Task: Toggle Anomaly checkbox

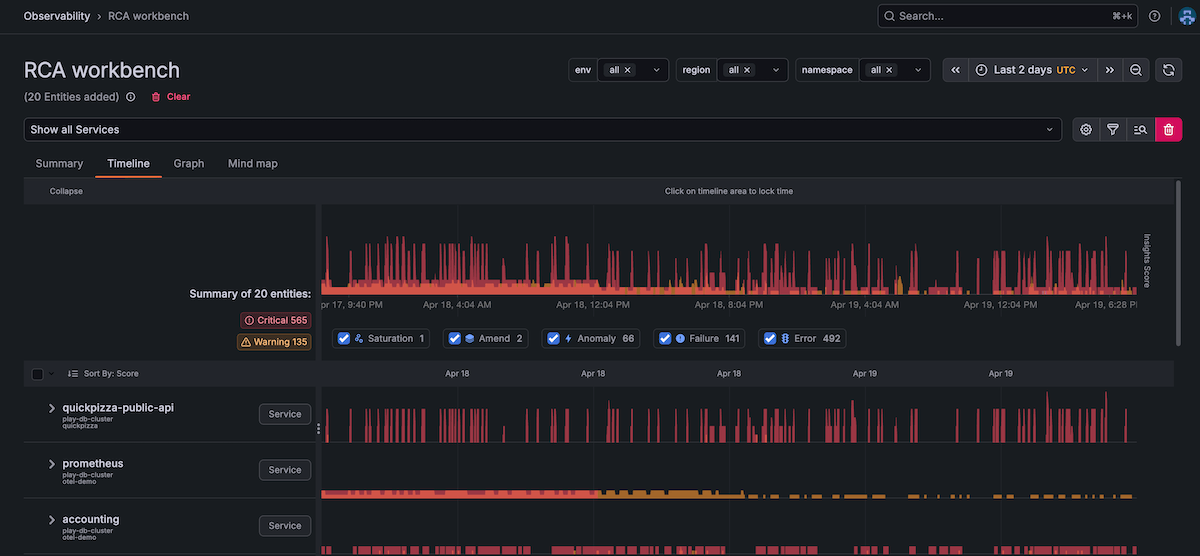Action: tap(553, 339)
